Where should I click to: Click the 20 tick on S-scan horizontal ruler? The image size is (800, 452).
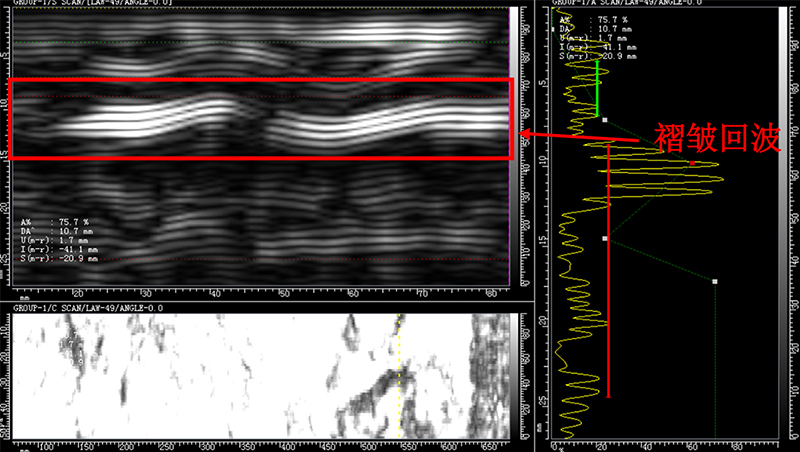[x=78, y=293]
